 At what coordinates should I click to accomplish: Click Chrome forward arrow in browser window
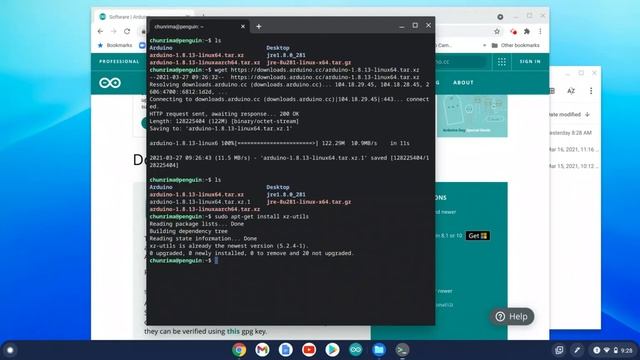[x=113, y=31]
